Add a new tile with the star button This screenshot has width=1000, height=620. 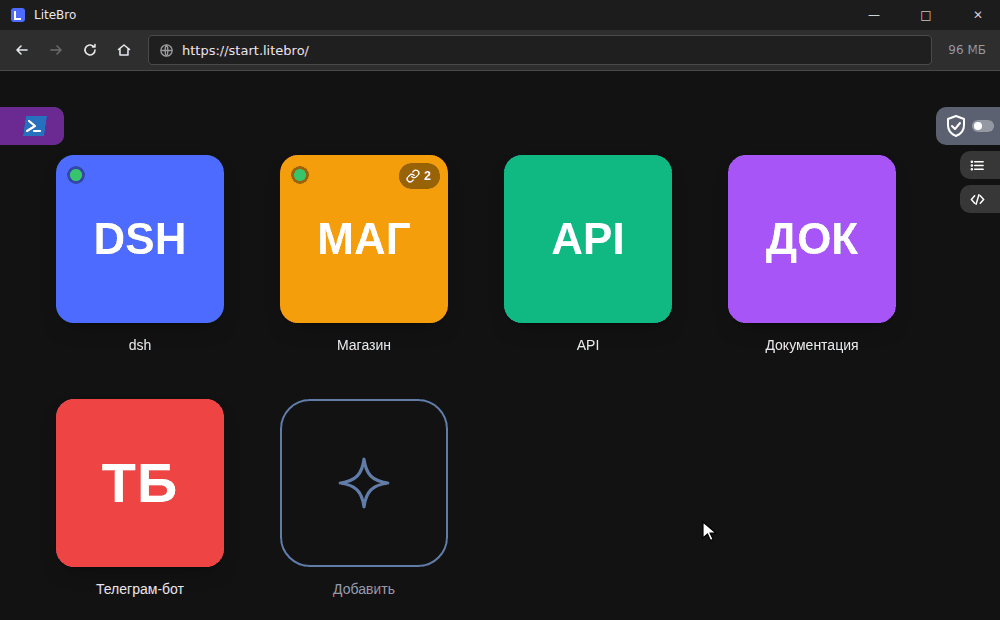(x=364, y=483)
